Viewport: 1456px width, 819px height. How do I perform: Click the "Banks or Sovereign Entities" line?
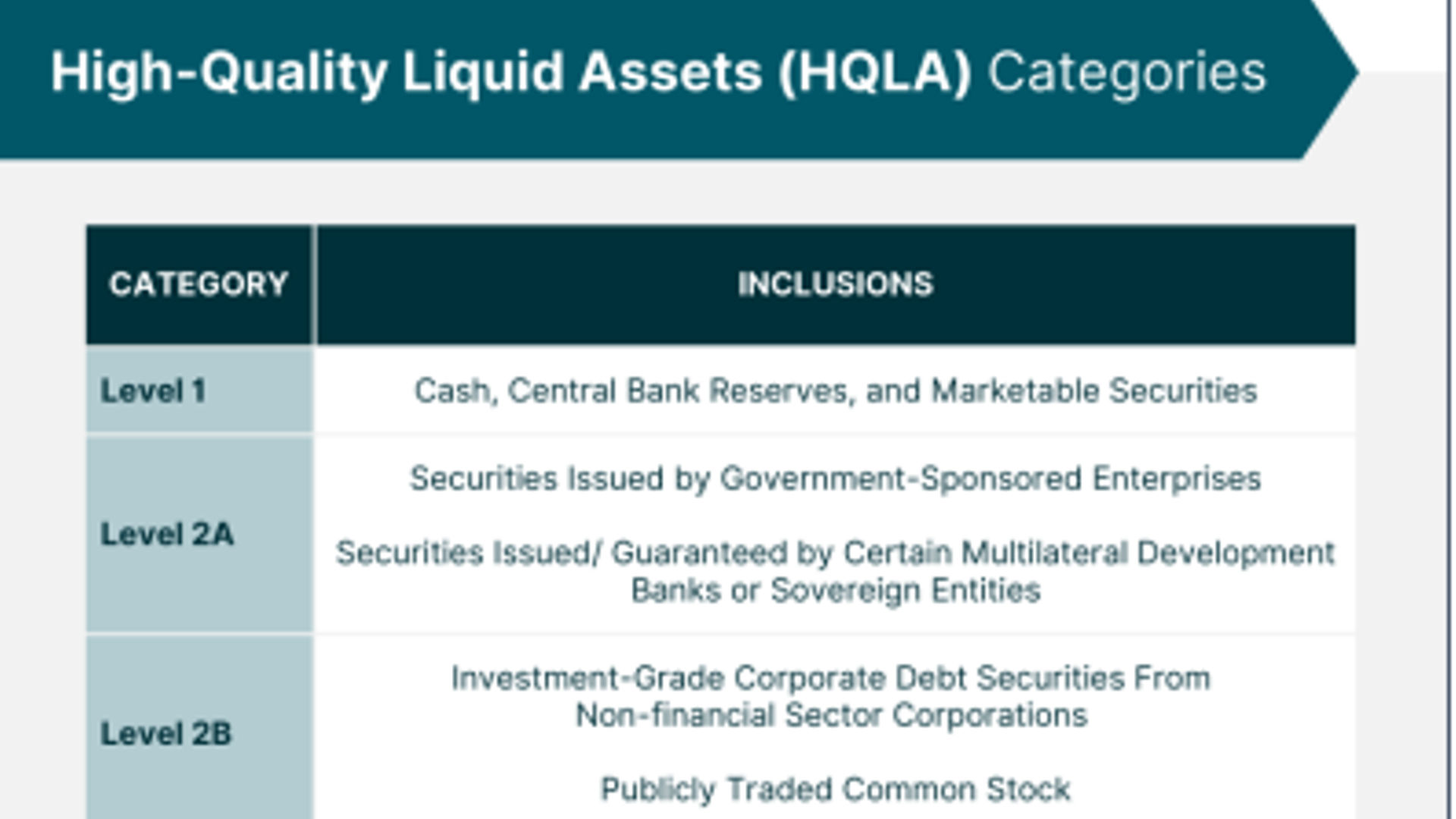(x=835, y=591)
